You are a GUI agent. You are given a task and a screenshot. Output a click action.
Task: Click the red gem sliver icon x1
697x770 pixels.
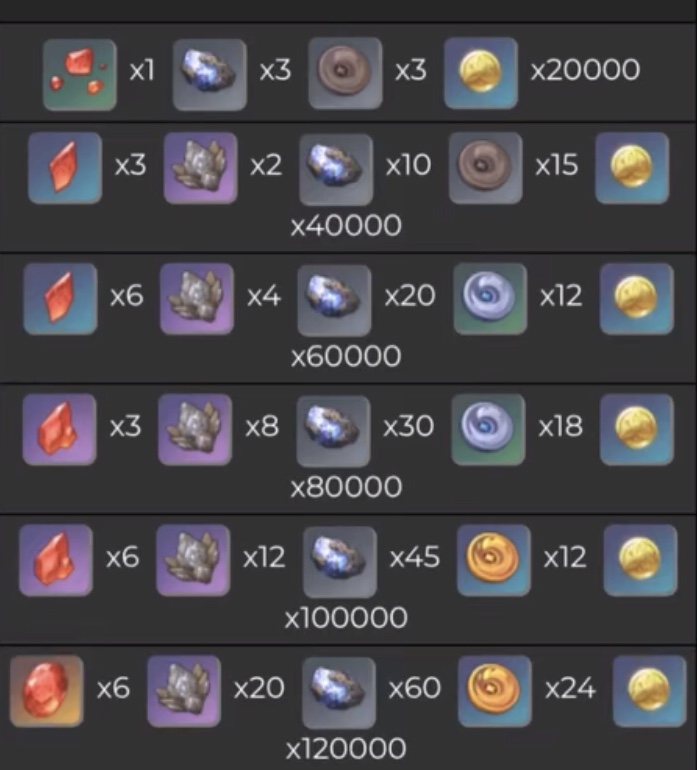pos(80,75)
